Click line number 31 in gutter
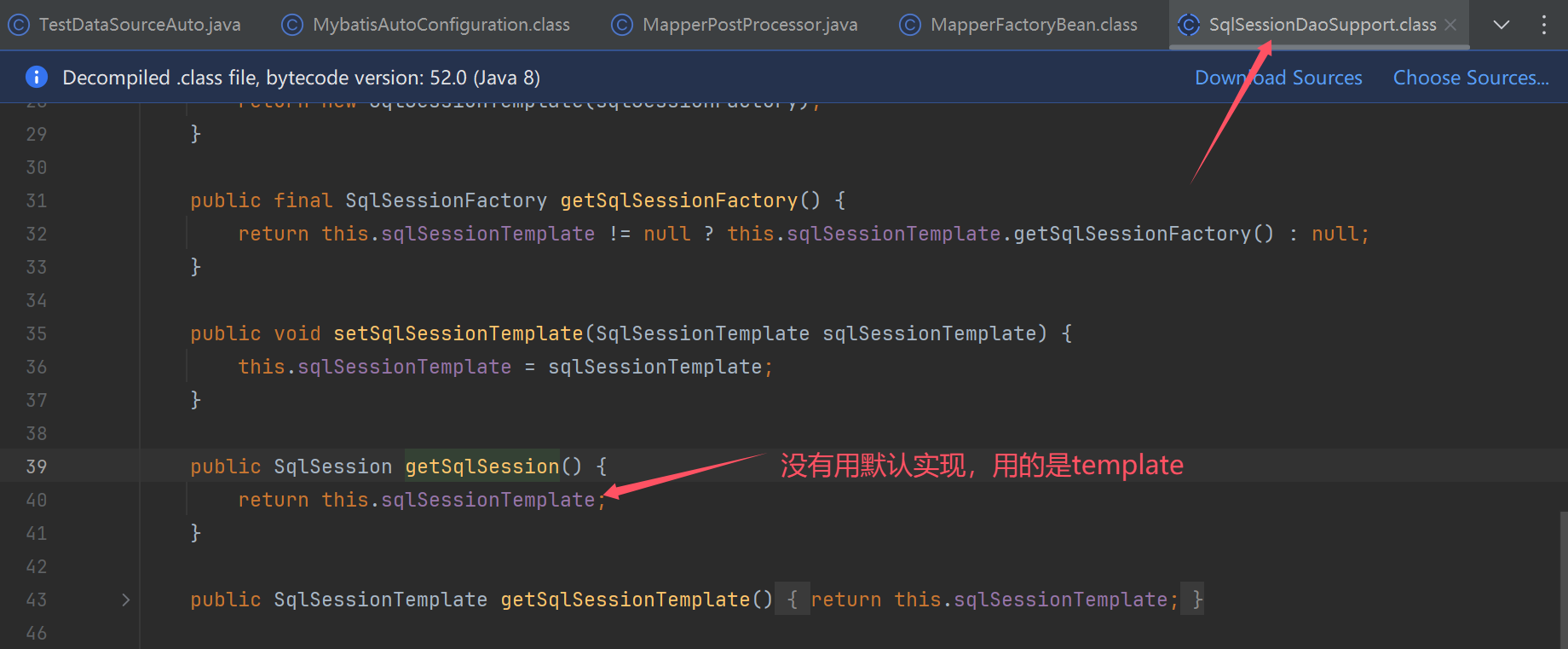Image resolution: width=1568 pixels, height=649 pixels. (37, 200)
